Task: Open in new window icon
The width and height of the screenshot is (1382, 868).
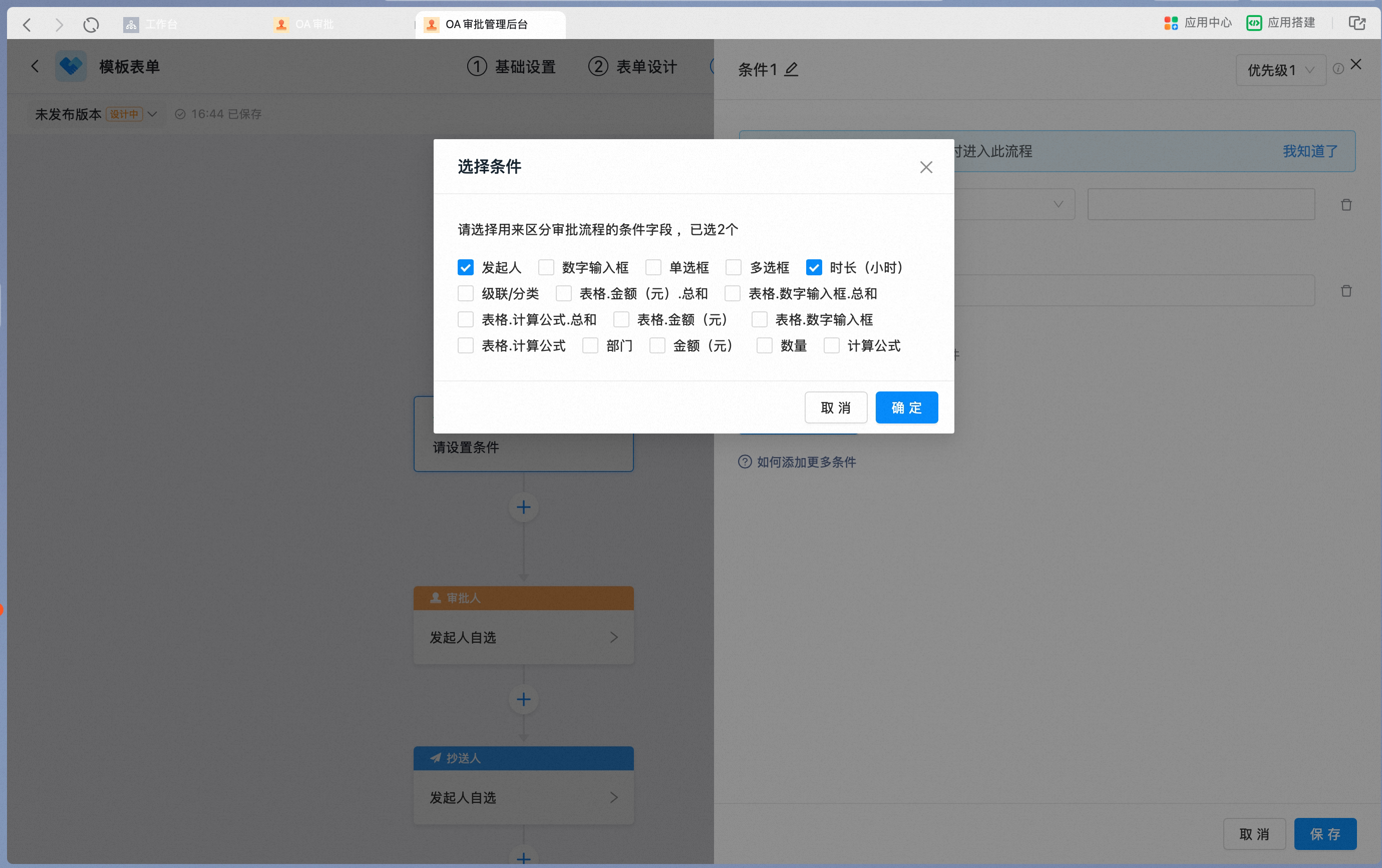Action: (1357, 23)
